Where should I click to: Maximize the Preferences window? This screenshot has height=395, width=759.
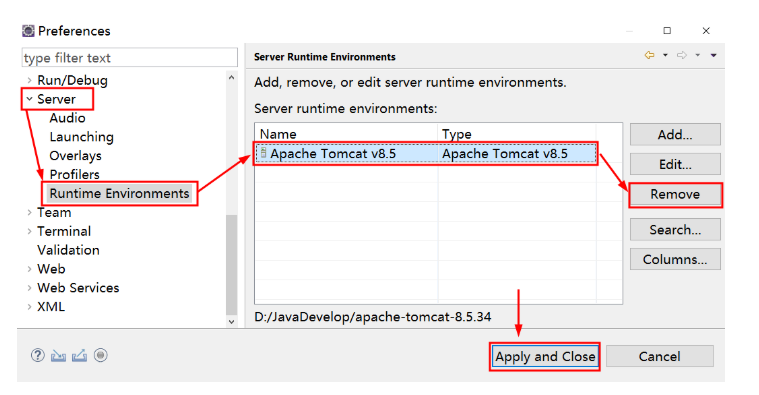pos(667,30)
